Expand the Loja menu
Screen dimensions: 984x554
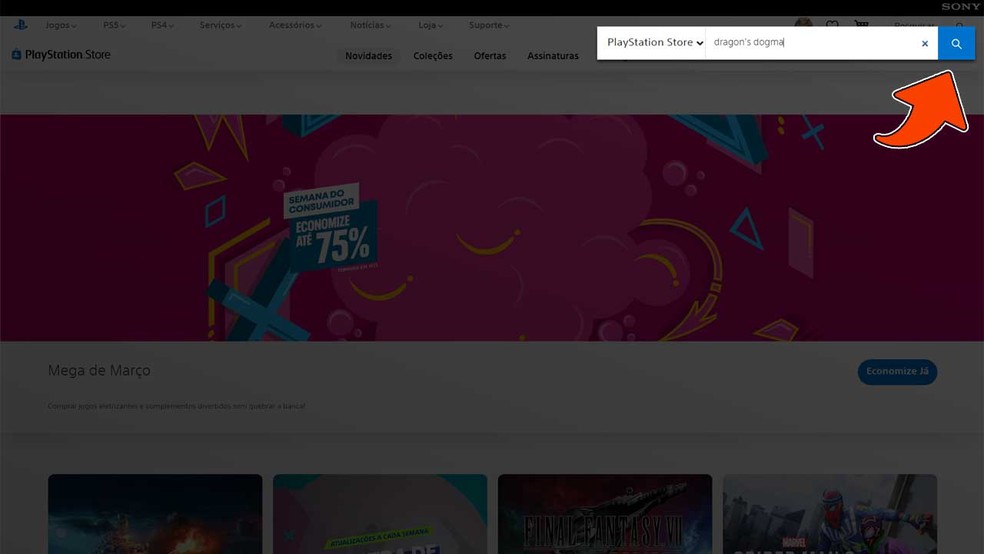[x=430, y=25]
